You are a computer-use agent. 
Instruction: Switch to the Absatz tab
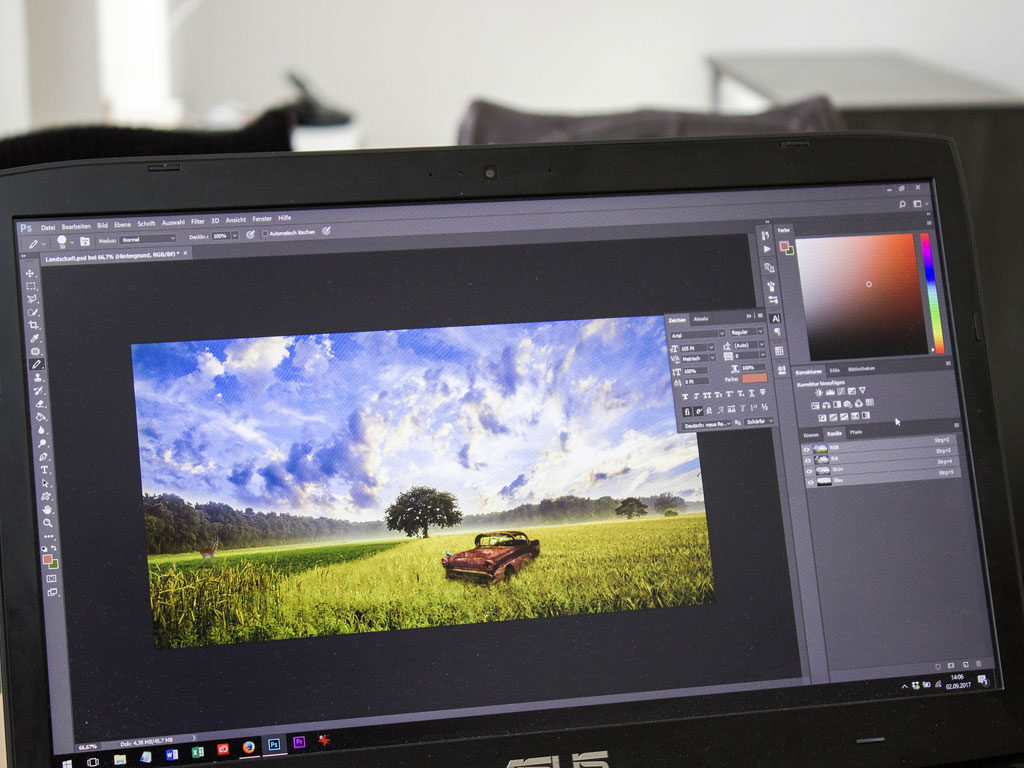701,319
